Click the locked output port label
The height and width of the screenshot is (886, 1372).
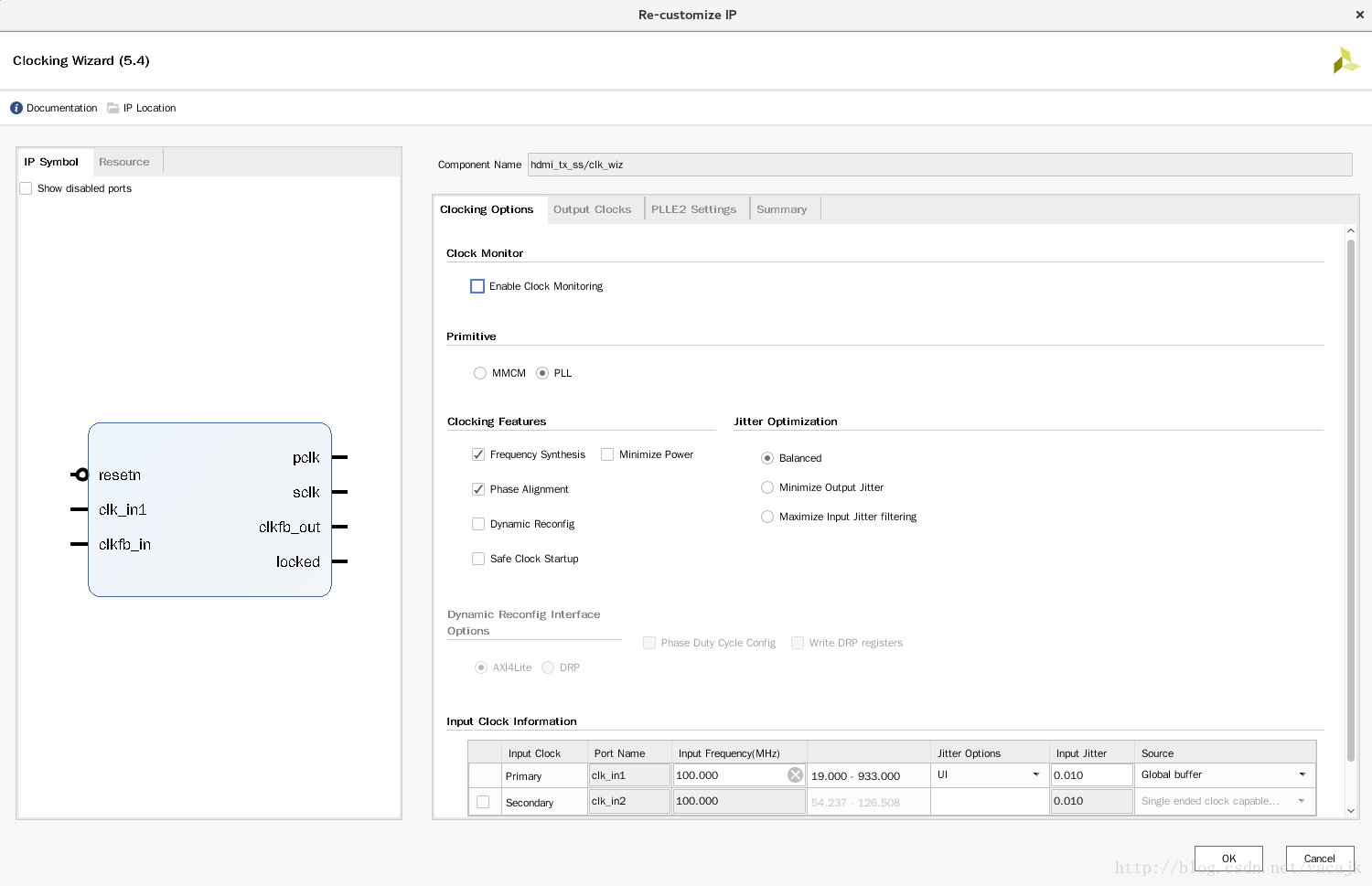coord(298,561)
